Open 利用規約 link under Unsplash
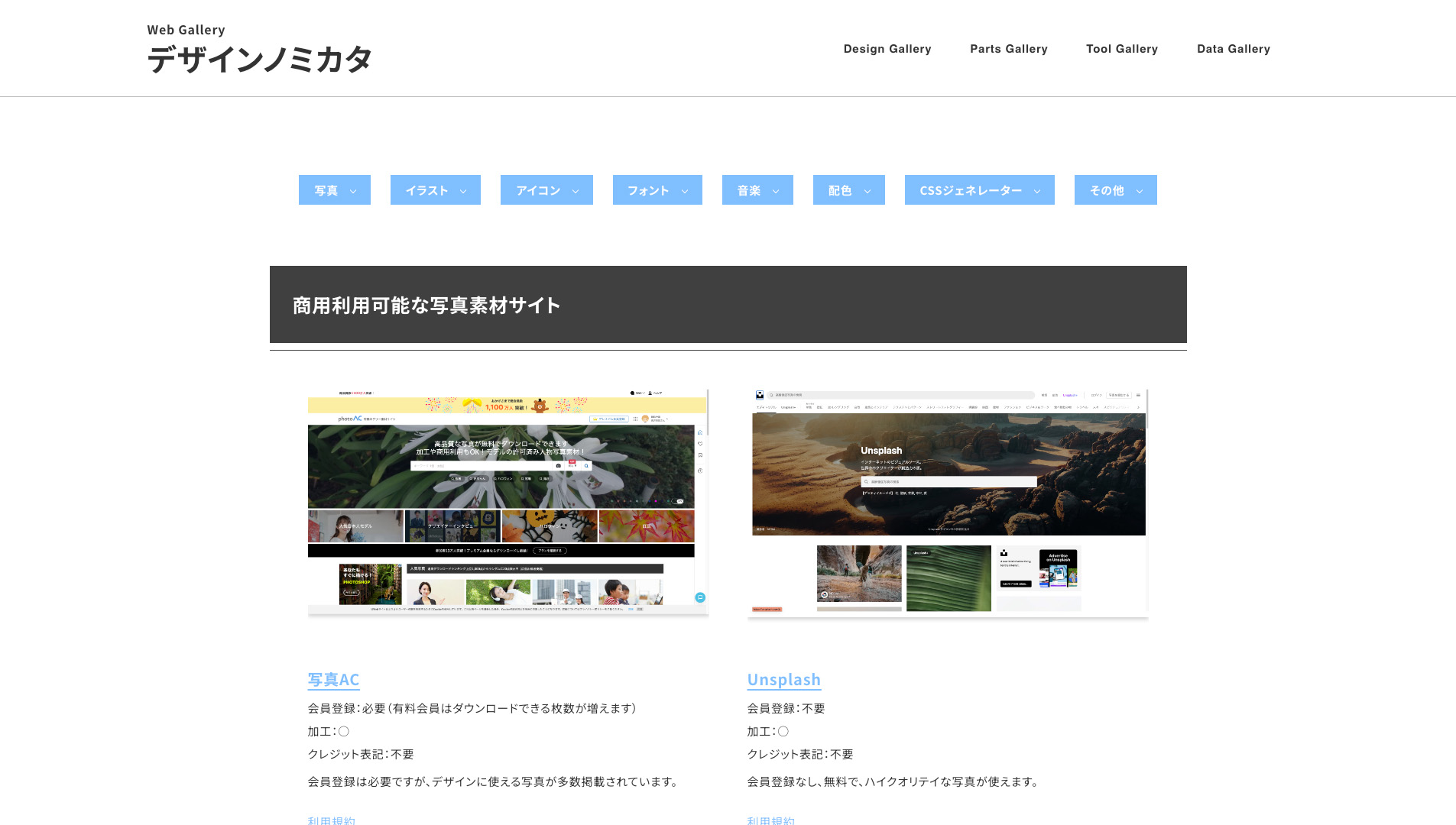Image resolution: width=1456 pixels, height=825 pixels. tap(770, 820)
